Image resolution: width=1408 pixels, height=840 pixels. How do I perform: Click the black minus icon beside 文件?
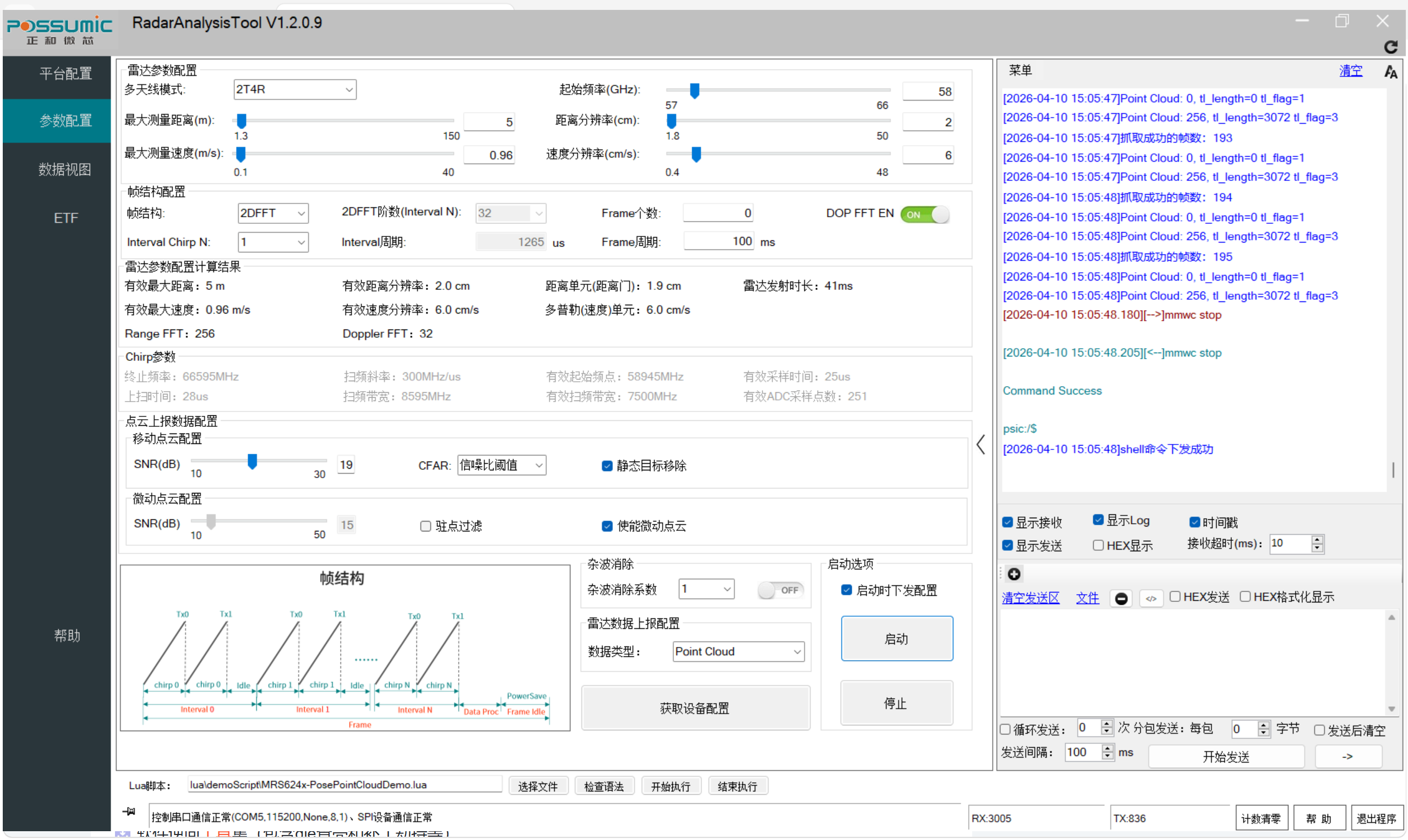pyautogui.click(x=1121, y=599)
